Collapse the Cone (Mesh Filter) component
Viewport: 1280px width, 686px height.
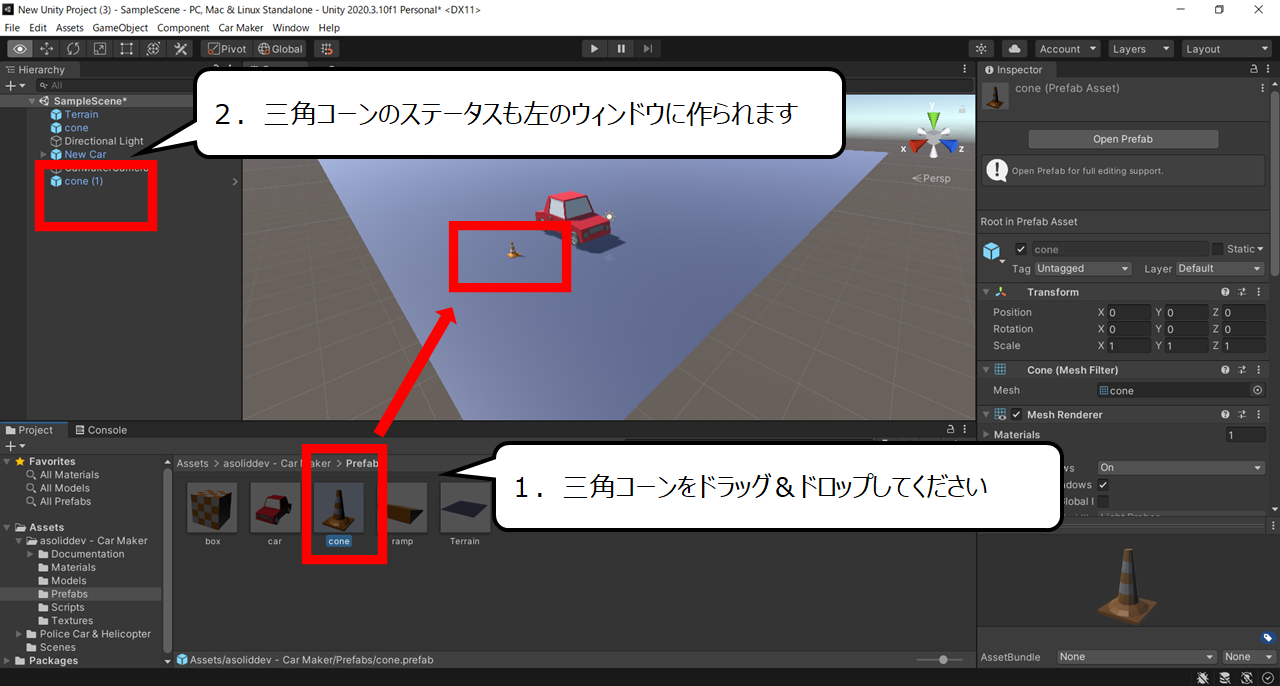pos(986,370)
